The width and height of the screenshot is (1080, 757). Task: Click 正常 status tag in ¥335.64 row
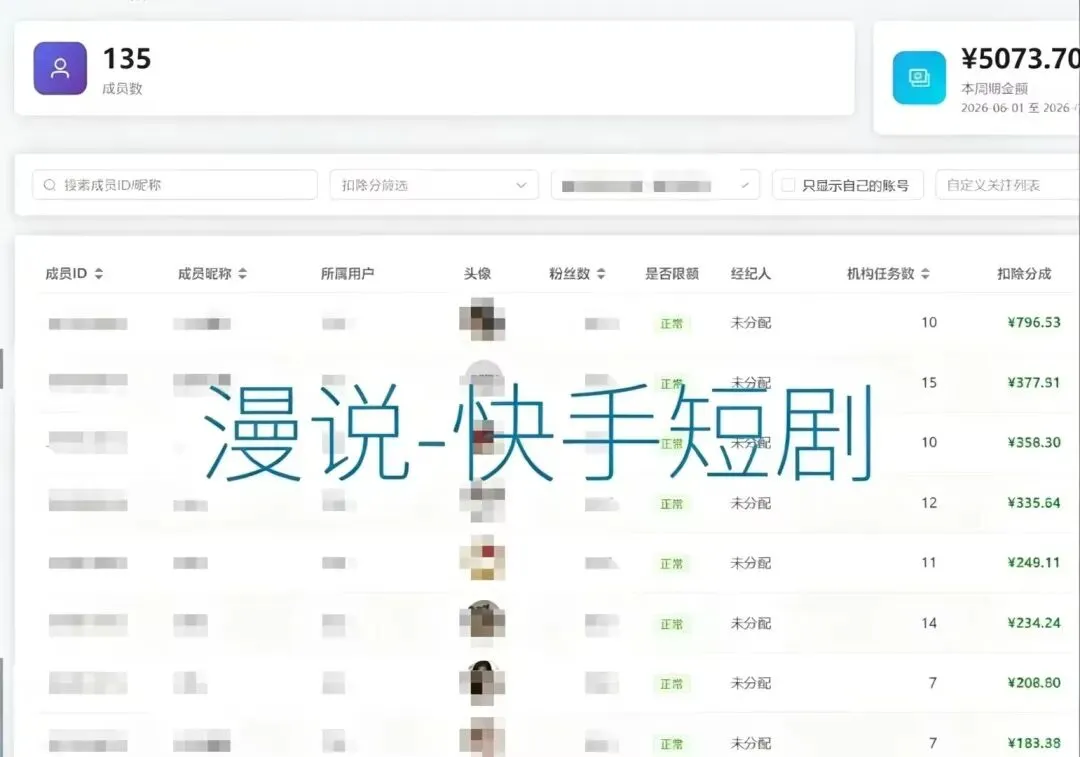coord(672,504)
